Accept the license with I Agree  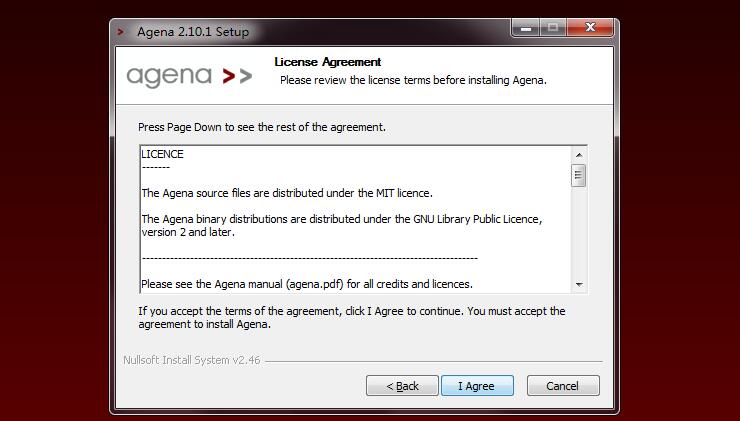(477, 386)
